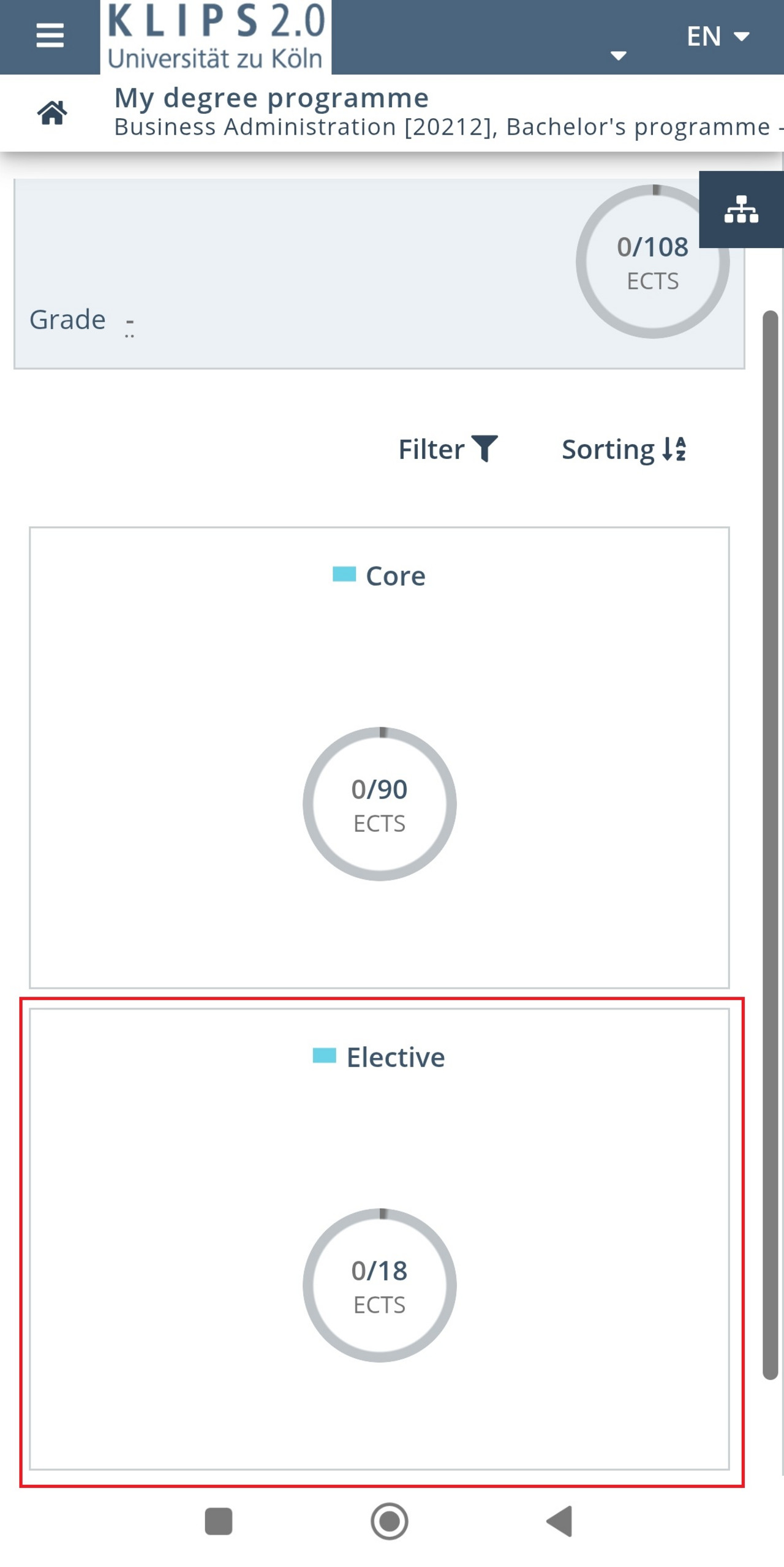Tap the home icon
This screenshot has height=1567, width=784.
click(x=52, y=113)
